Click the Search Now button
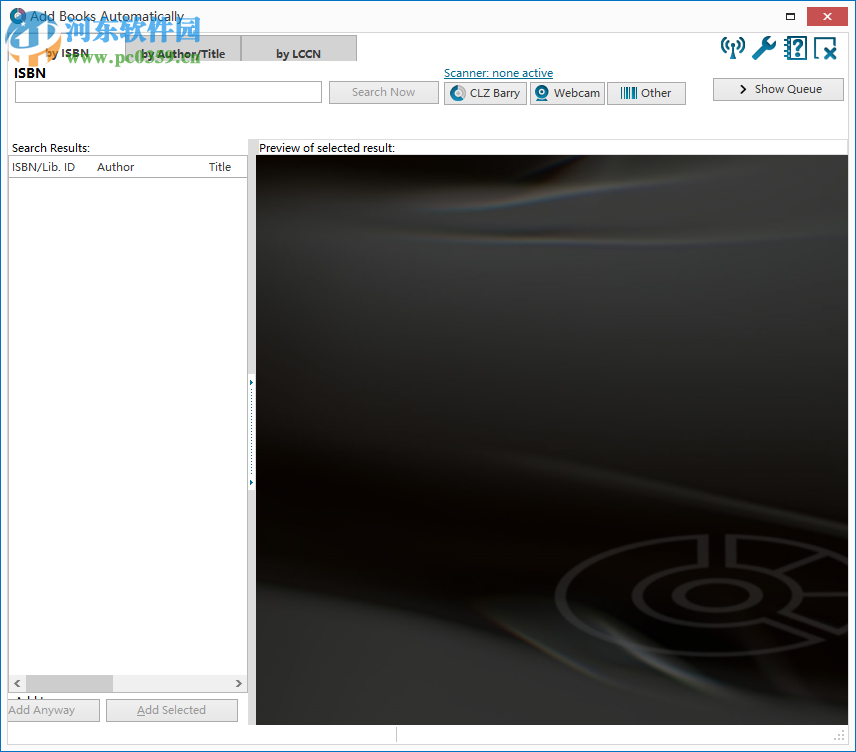This screenshot has width=856, height=752. (x=383, y=92)
